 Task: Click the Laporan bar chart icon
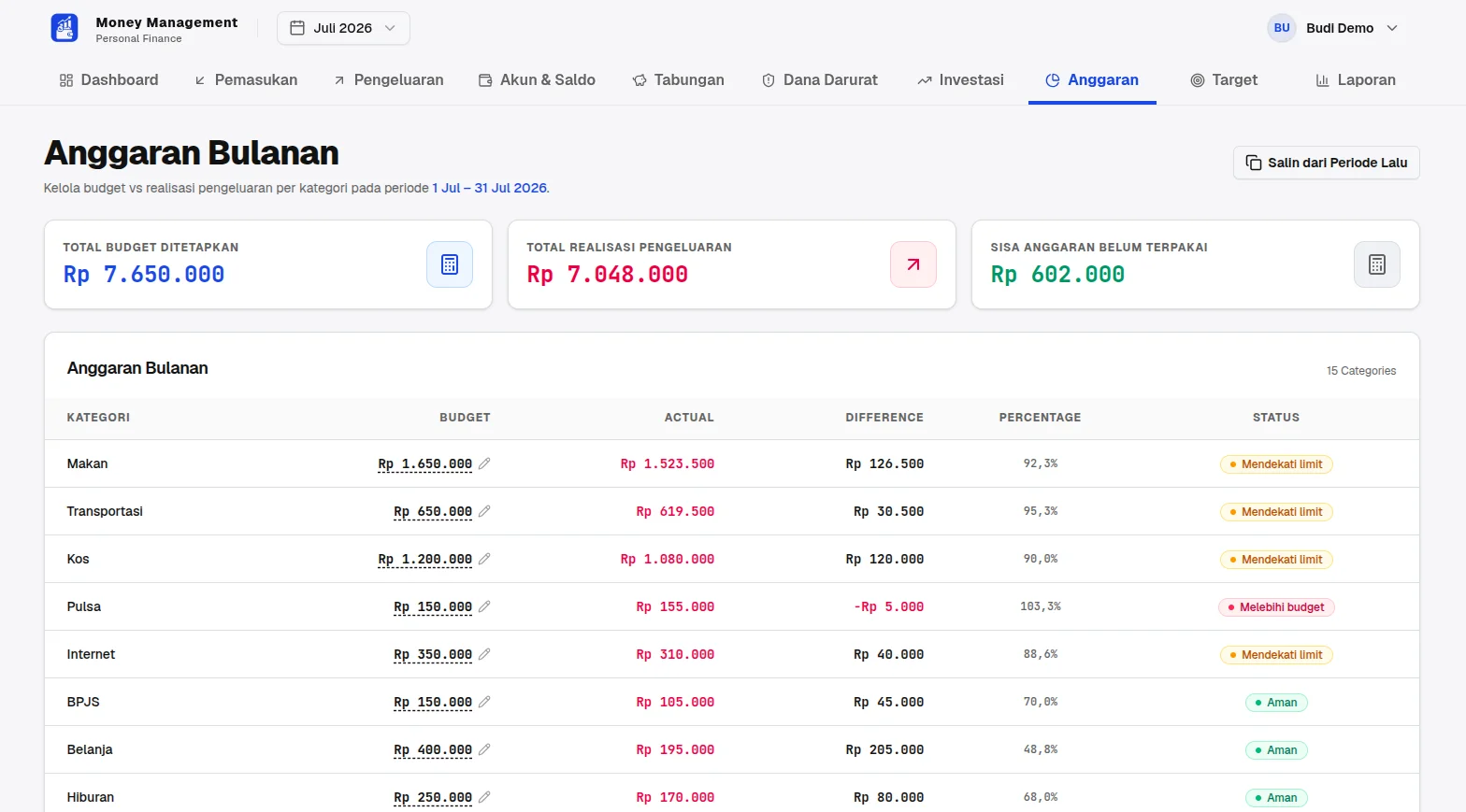[1322, 80]
